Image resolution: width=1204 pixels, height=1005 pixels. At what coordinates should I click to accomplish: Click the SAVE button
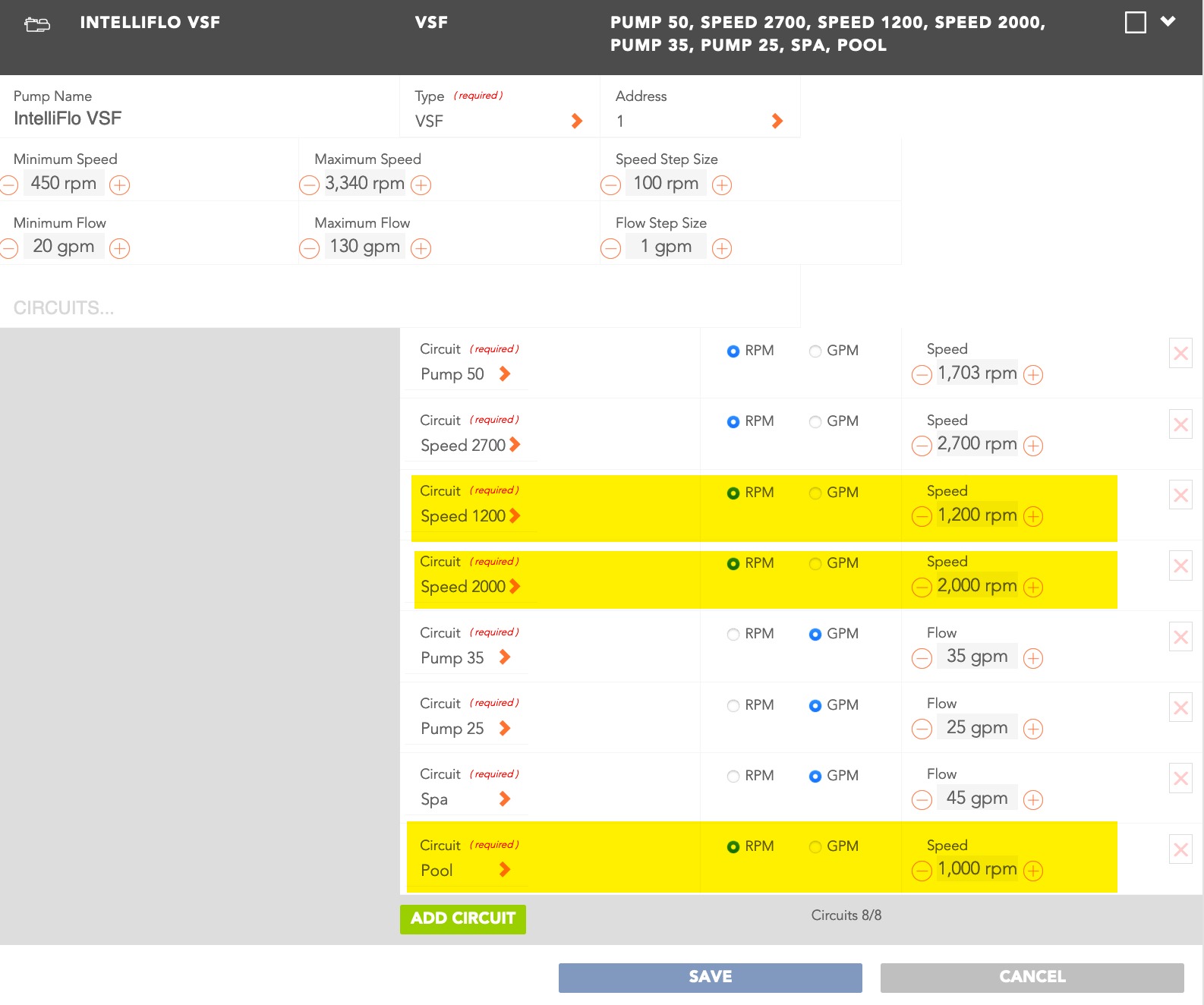tap(711, 978)
